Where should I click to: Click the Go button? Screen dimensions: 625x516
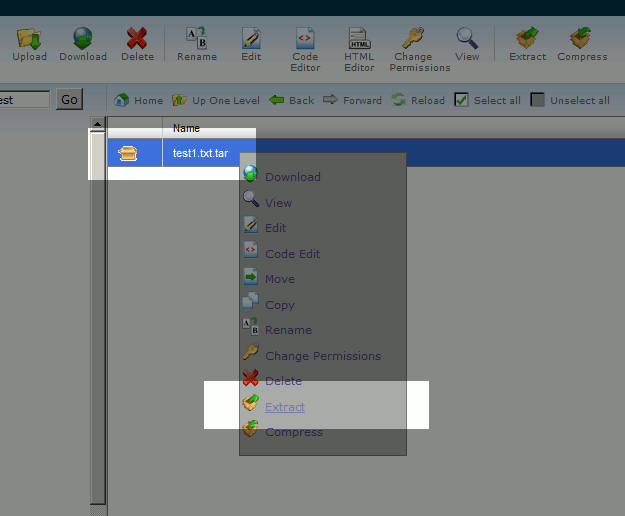tap(69, 99)
